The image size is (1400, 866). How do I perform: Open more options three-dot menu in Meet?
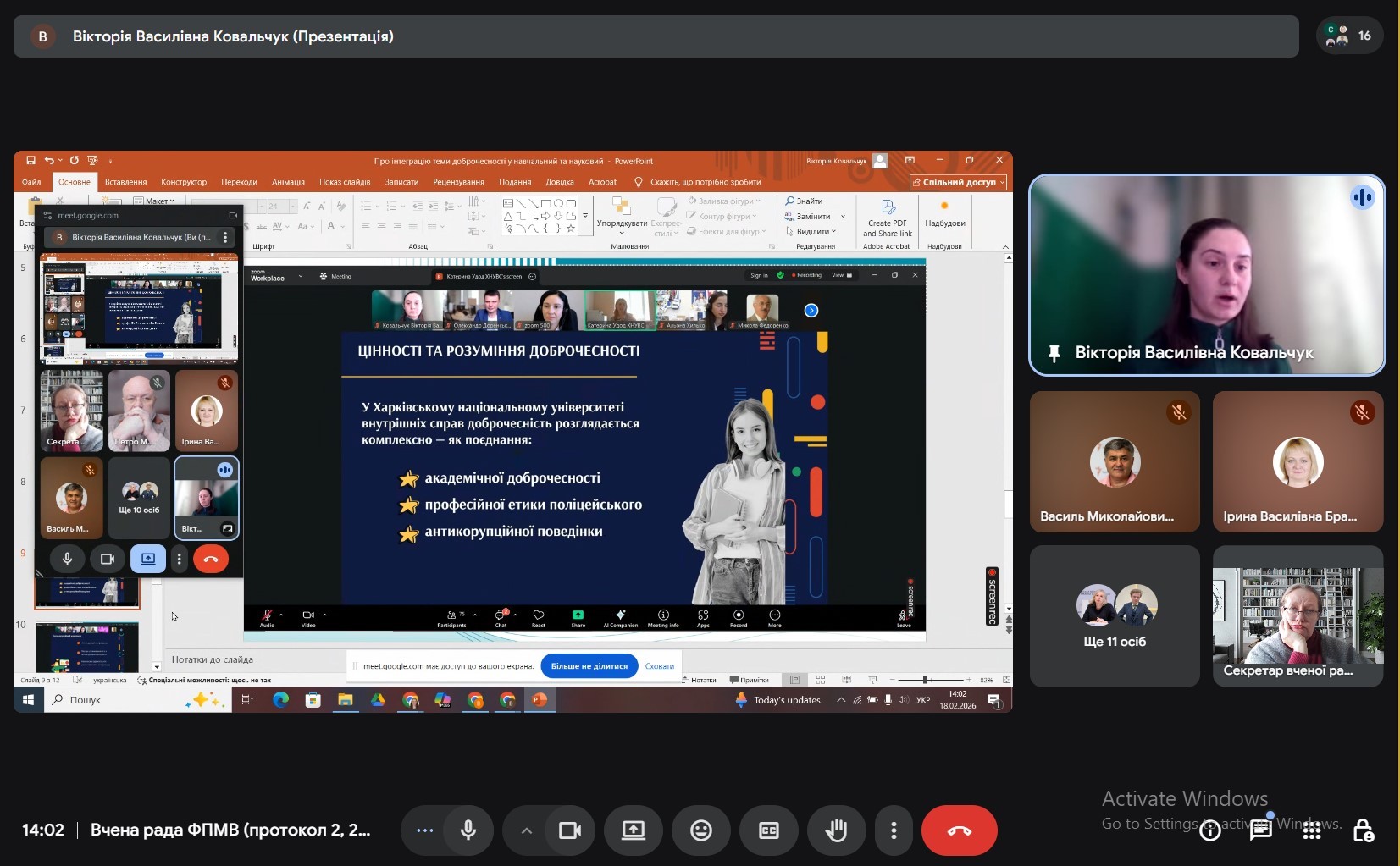(894, 830)
